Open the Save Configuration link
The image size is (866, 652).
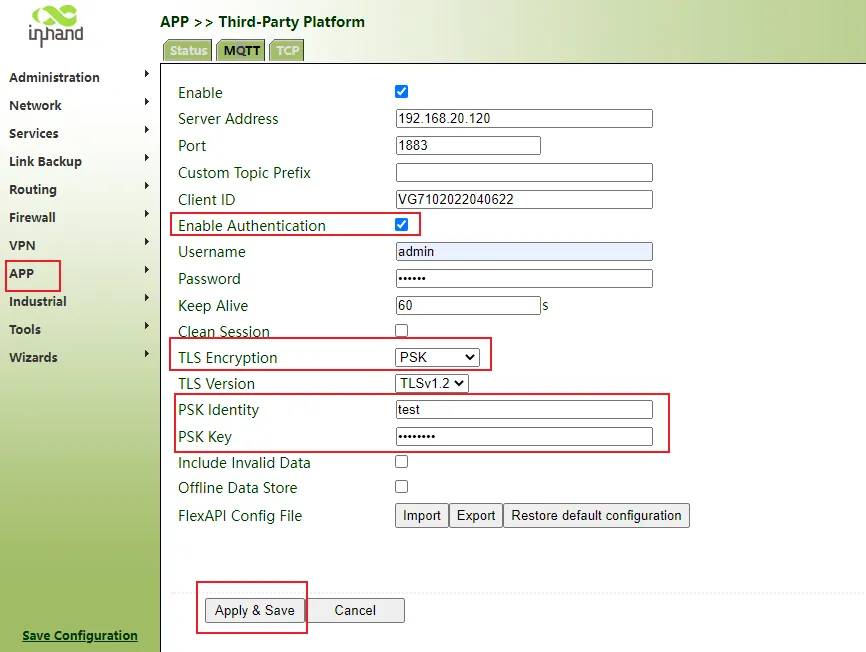80,635
